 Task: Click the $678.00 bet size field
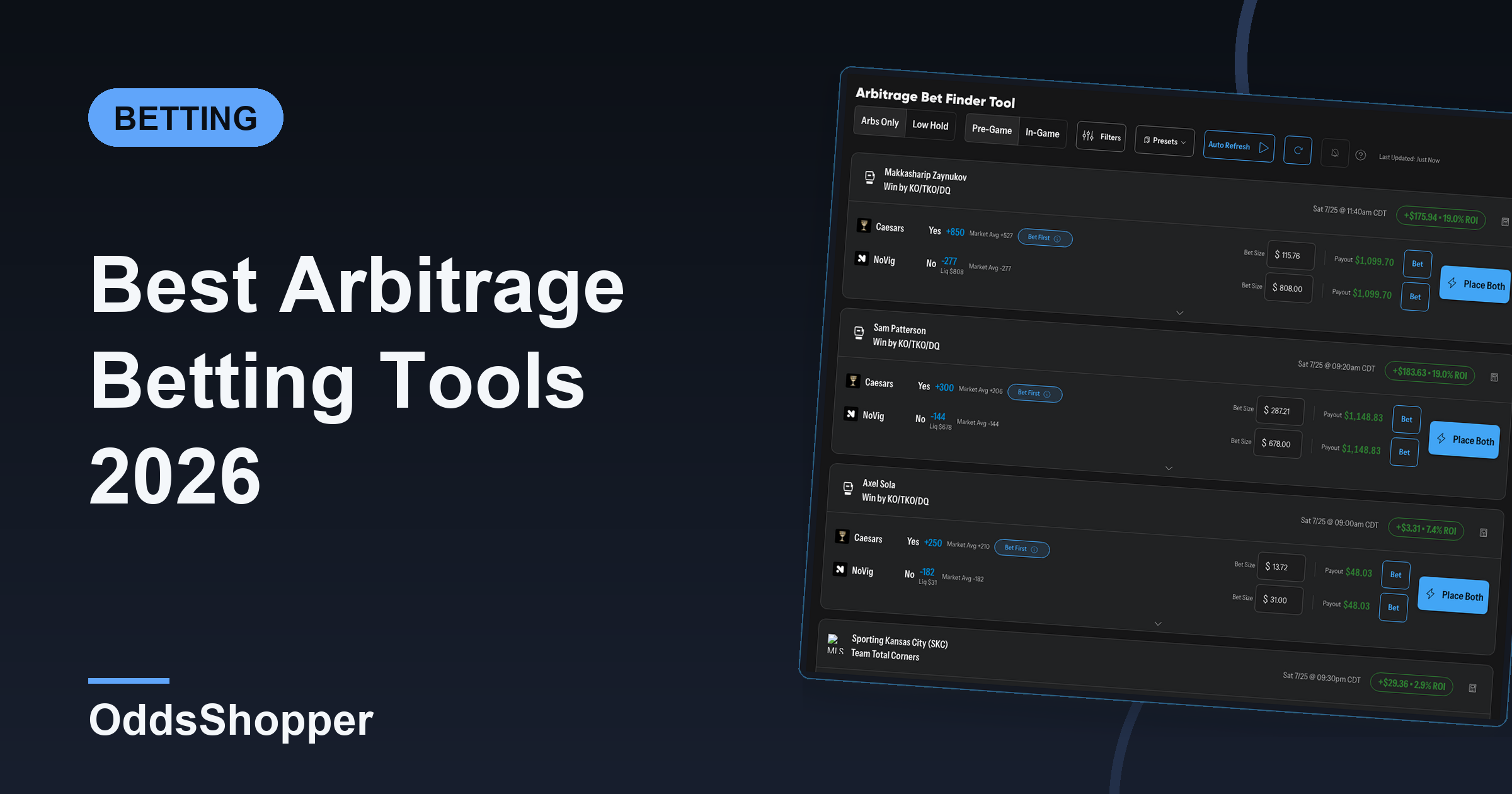(1277, 444)
